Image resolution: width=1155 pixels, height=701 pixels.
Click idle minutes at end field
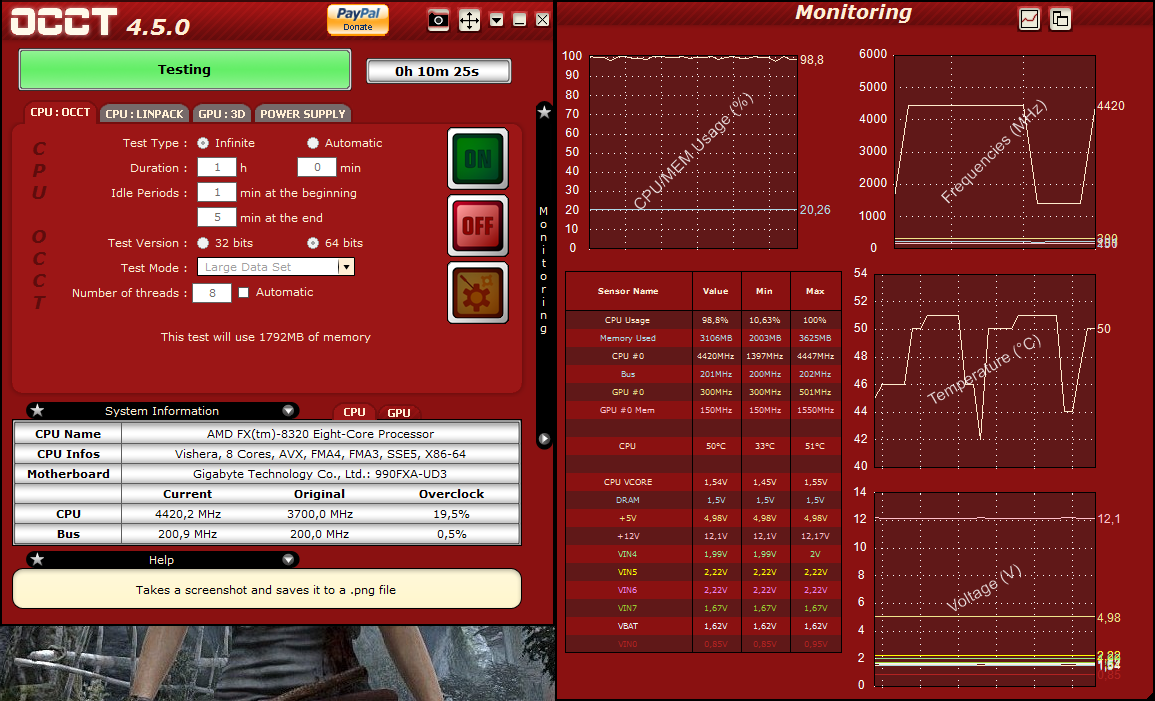pos(217,218)
